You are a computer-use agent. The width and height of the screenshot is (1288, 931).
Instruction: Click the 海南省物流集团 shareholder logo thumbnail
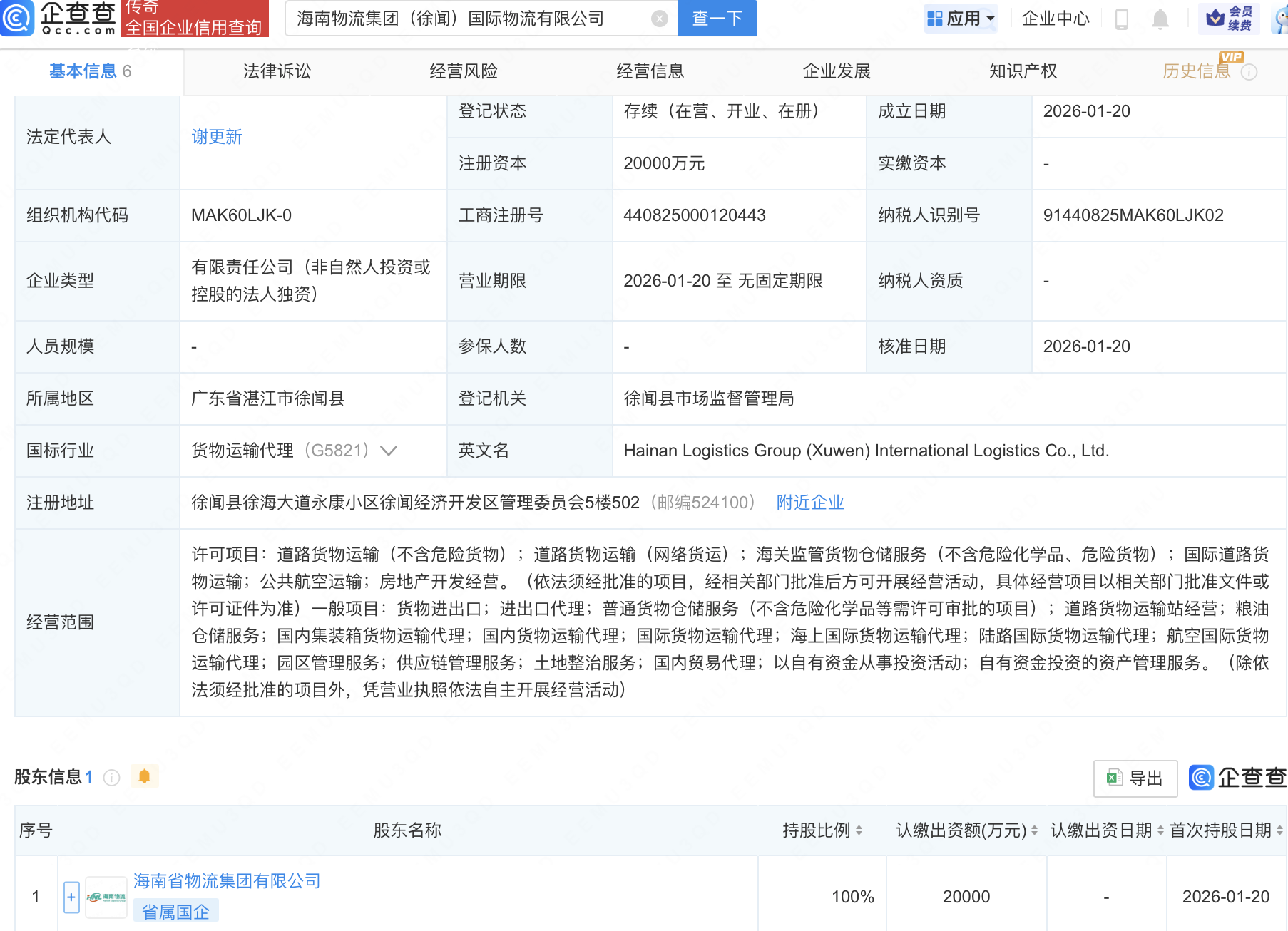106,897
